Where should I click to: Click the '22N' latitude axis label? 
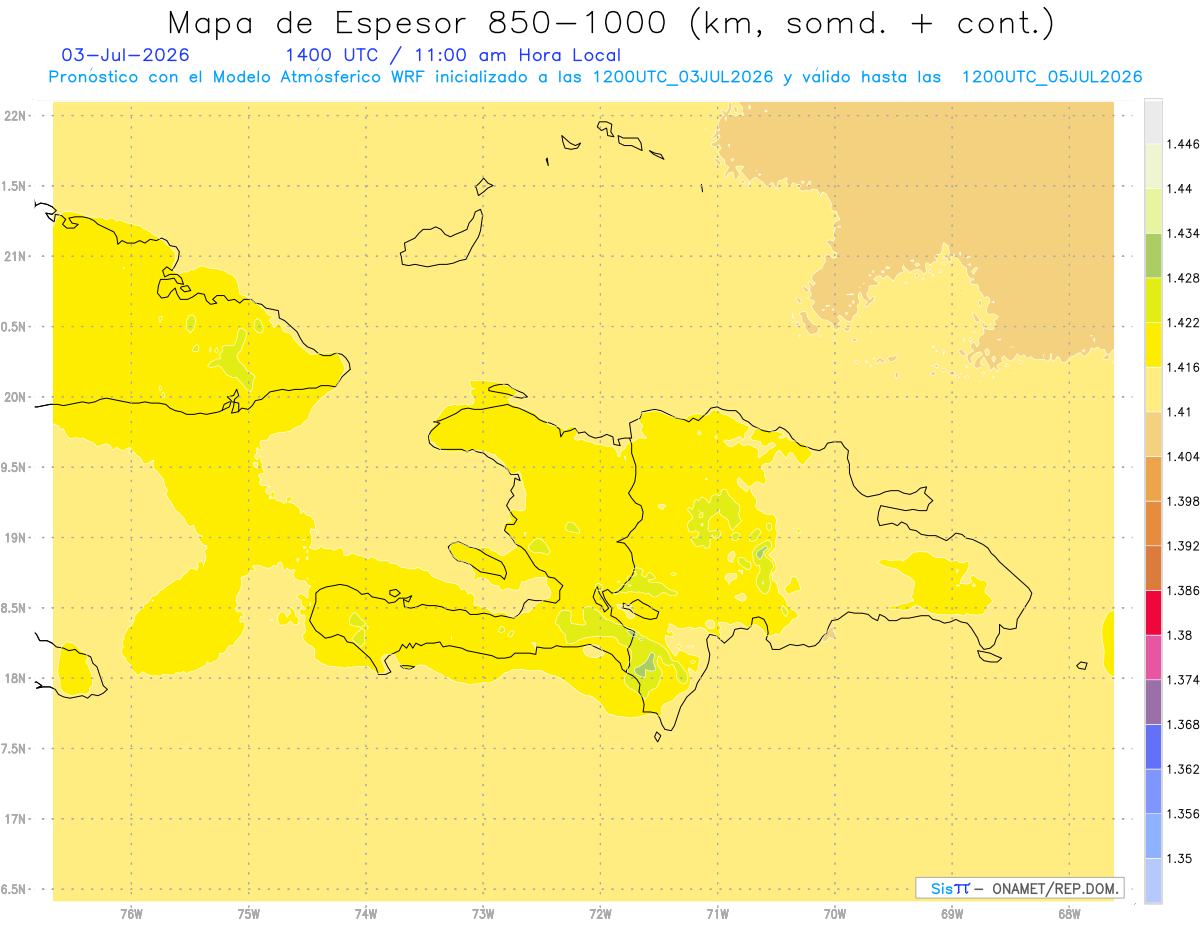click(x=15, y=115)
